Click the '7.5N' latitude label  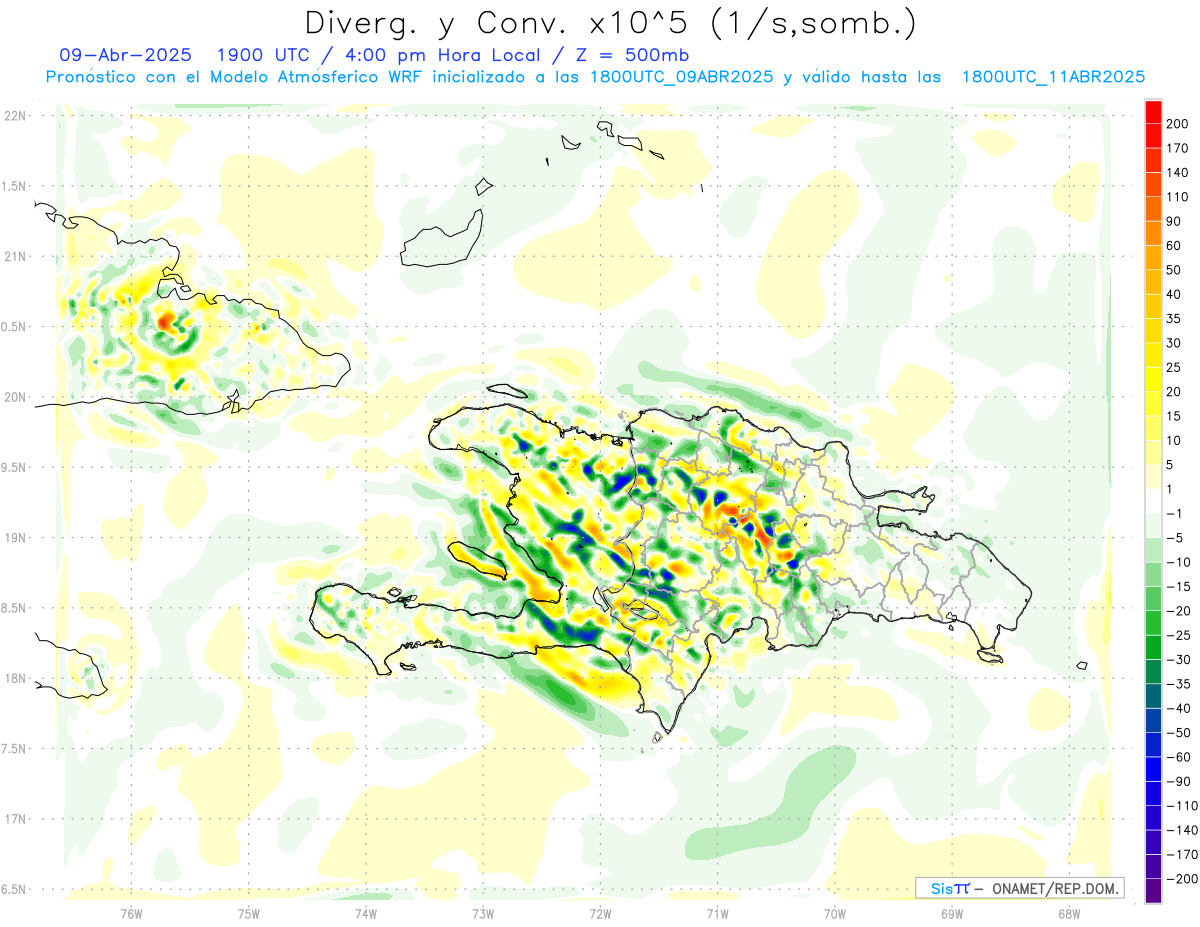click(x=14, y=749)
